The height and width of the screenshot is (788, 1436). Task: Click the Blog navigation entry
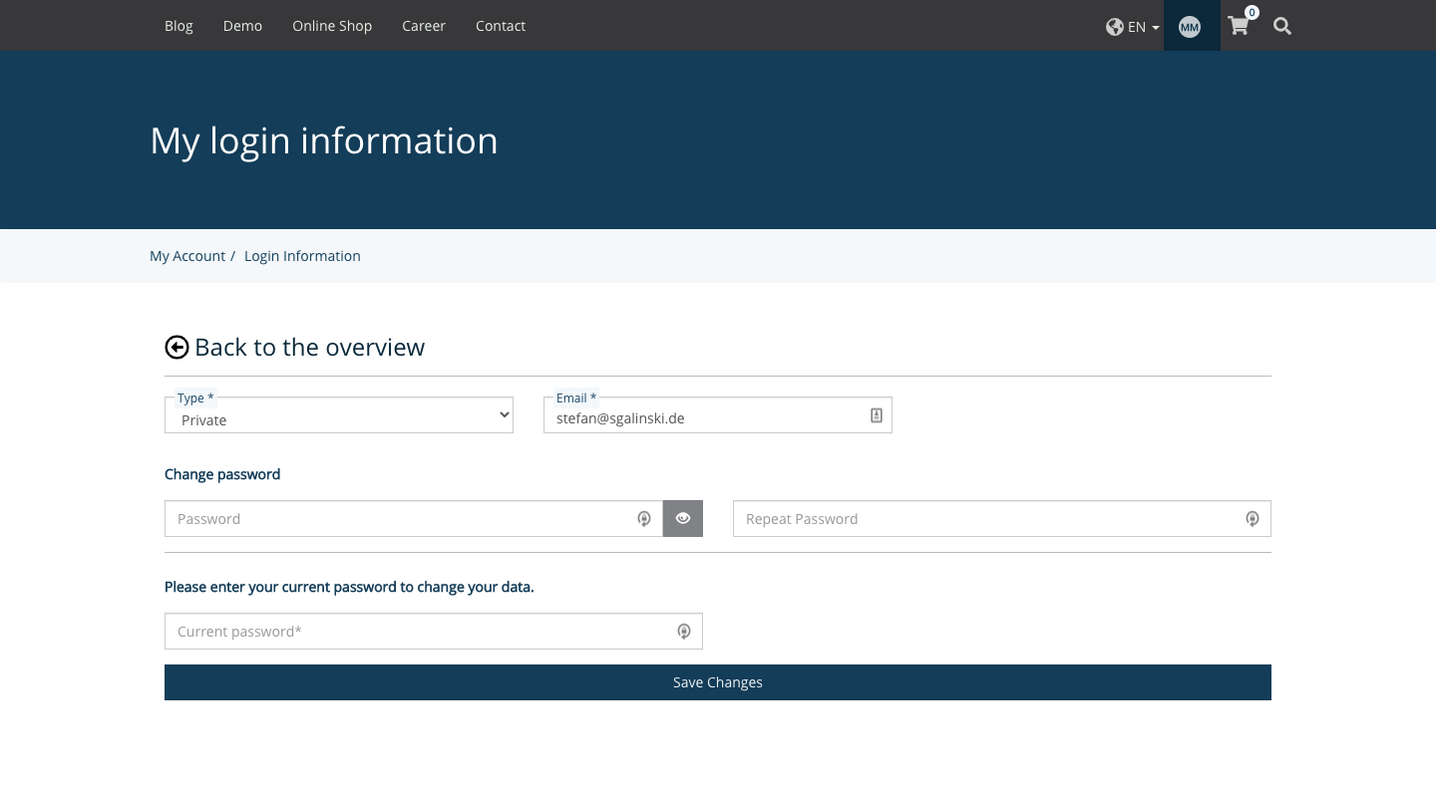(x=178, y=26)
